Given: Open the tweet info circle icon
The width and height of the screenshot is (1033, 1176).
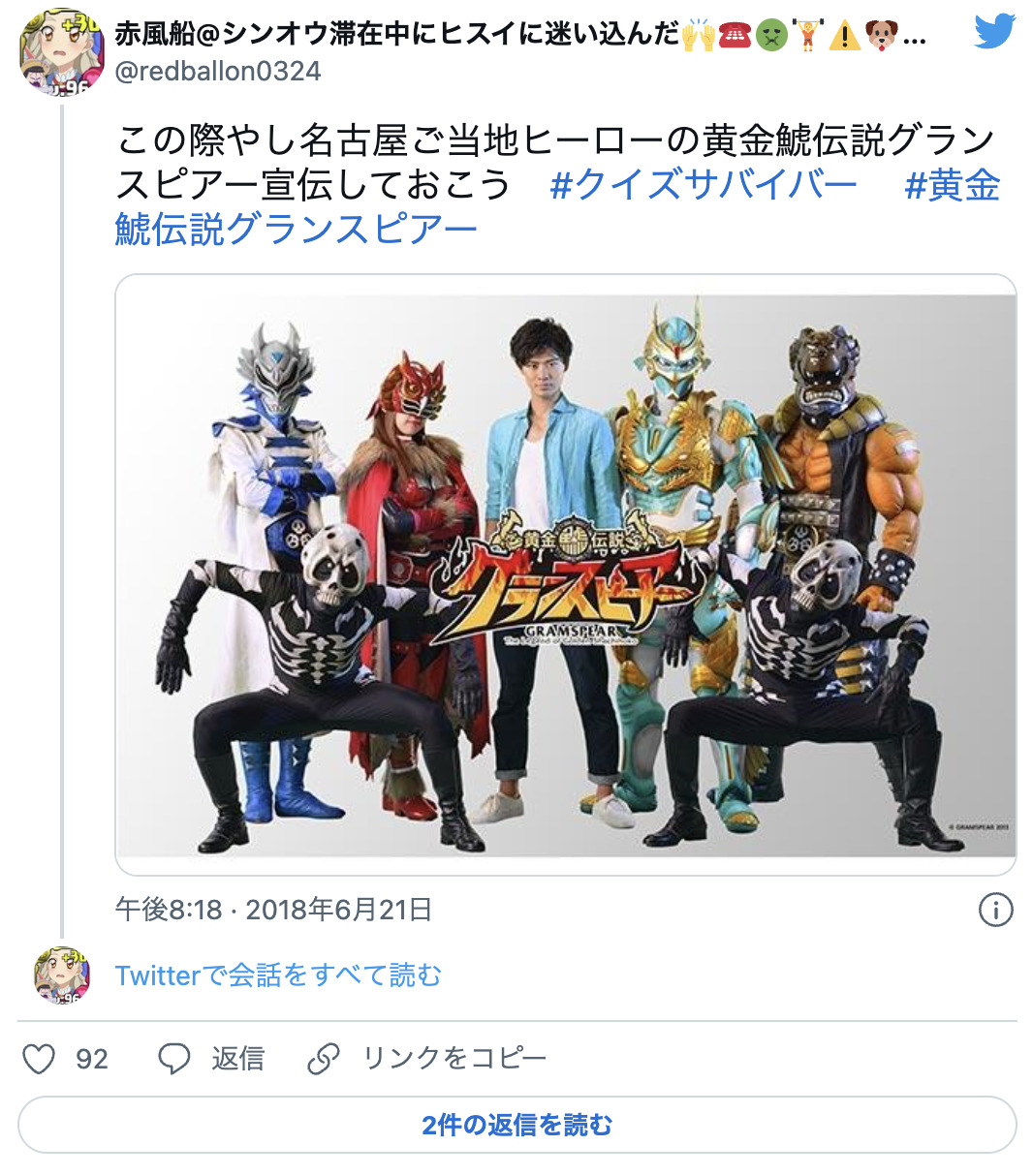Looking at the screenshot, I should coord(995,910).
